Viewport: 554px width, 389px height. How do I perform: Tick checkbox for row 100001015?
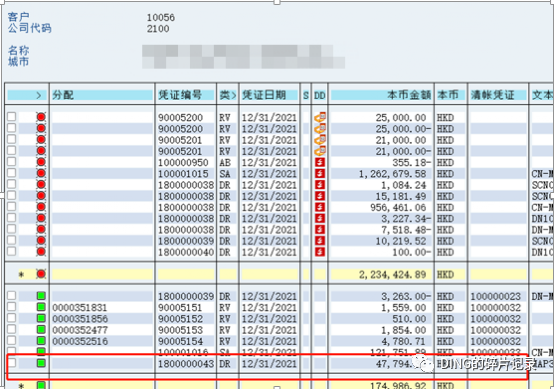pos(12,173)
